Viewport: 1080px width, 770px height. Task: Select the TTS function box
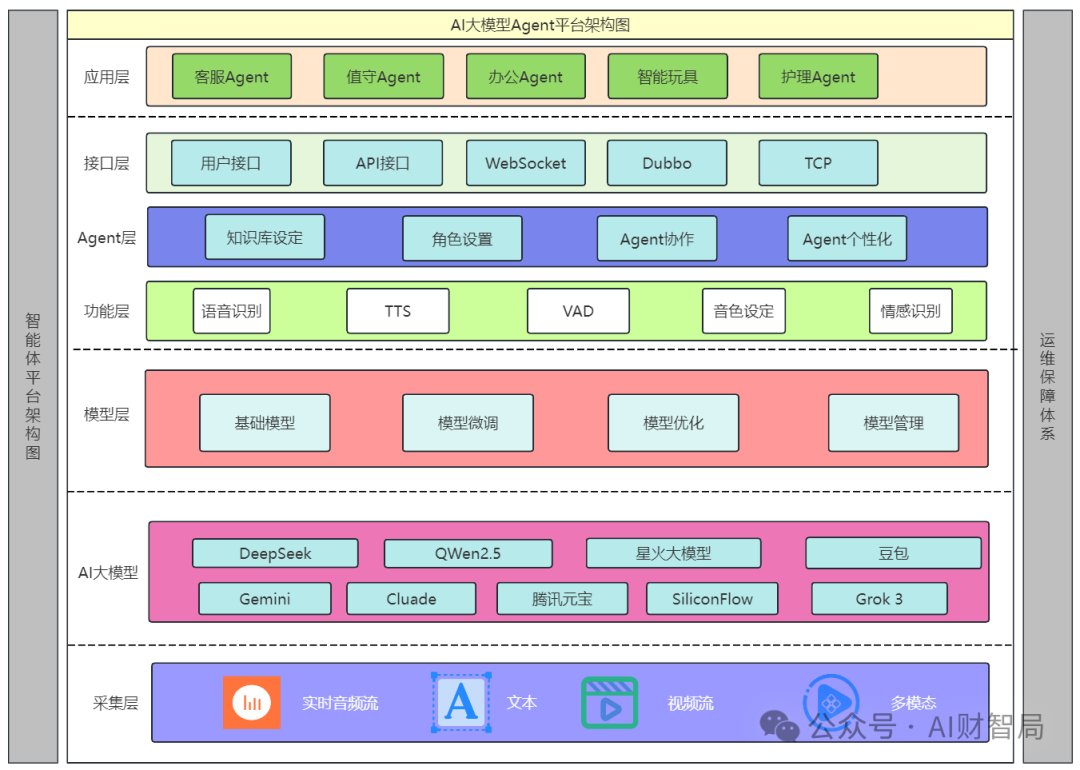coord(397,311)
